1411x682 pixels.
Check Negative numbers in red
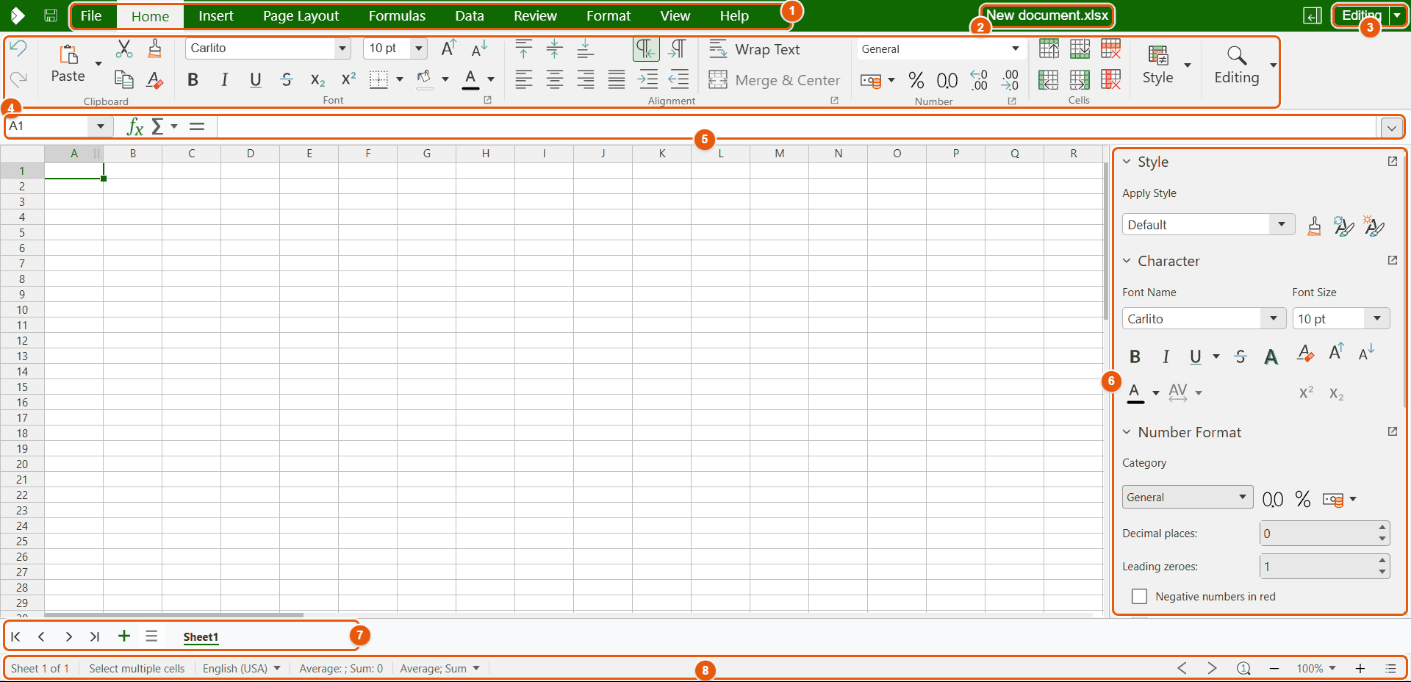point(1139,596)
